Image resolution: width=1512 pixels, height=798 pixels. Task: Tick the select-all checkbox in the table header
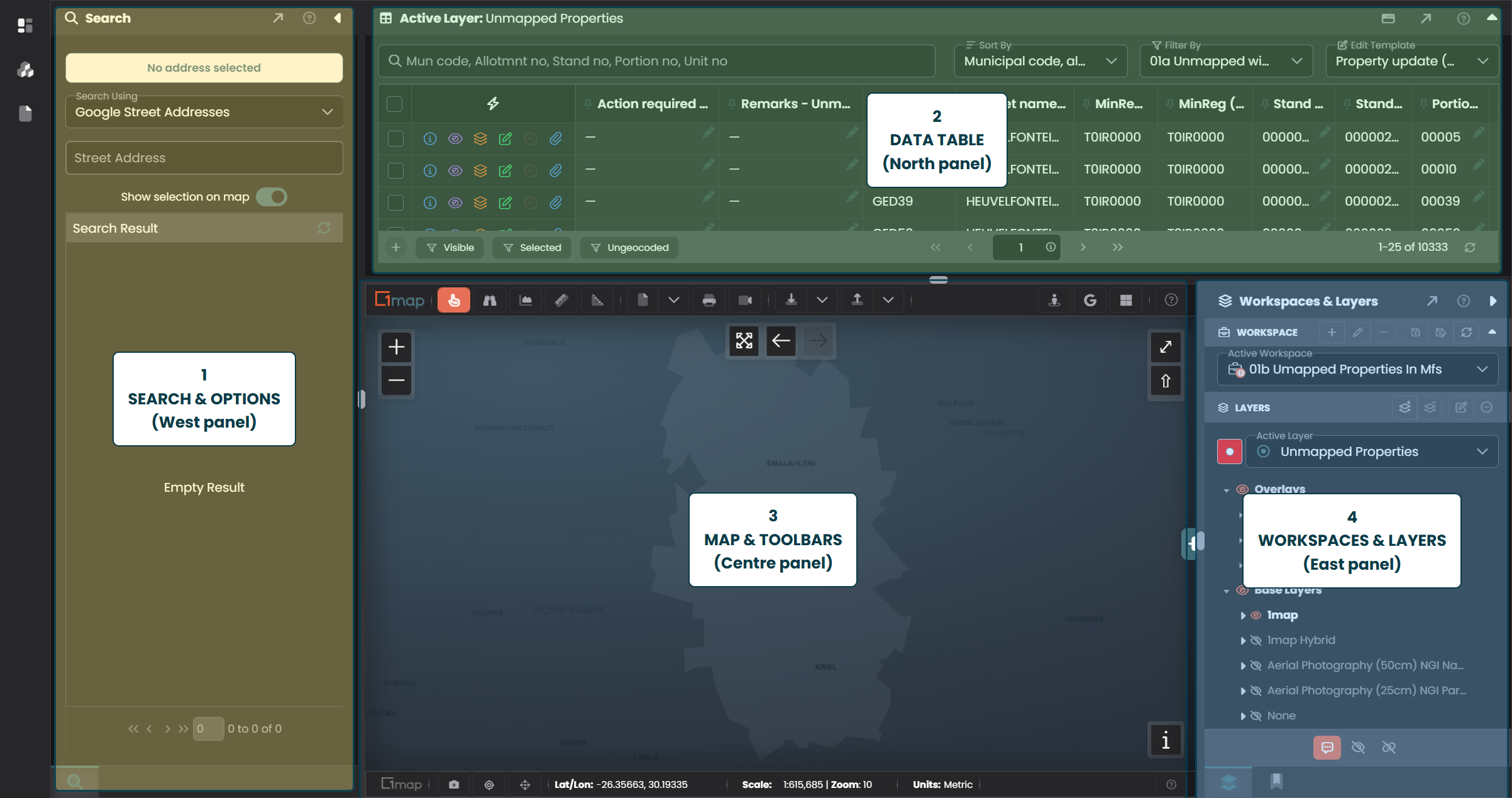point(395,104)
